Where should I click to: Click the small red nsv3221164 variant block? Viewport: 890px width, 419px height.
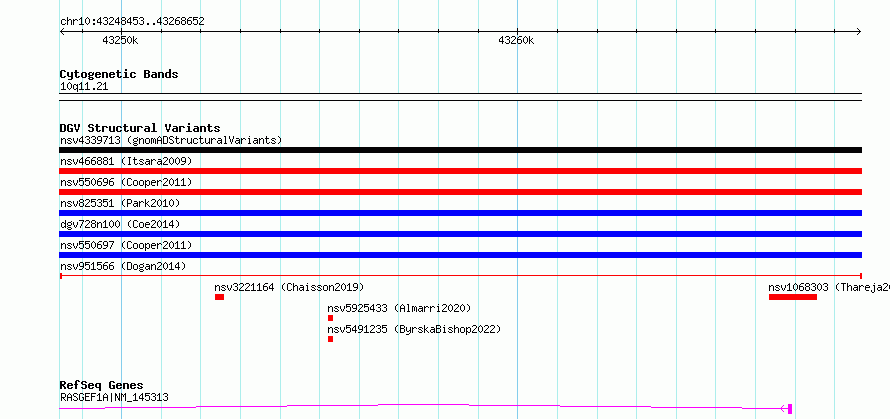(x=219, y=297)
